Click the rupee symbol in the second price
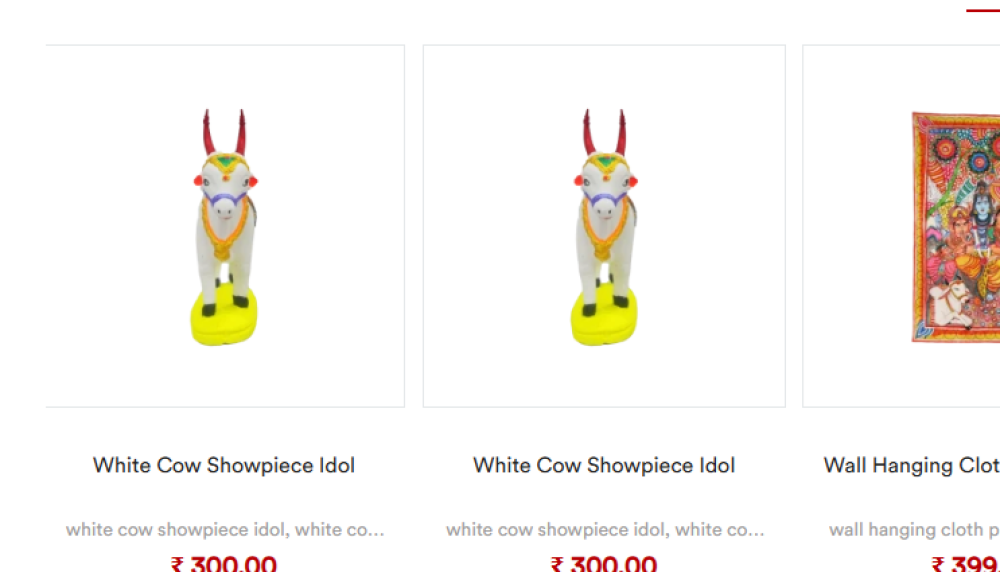This screenshot has height=572, width=1000. pos(557,564)
